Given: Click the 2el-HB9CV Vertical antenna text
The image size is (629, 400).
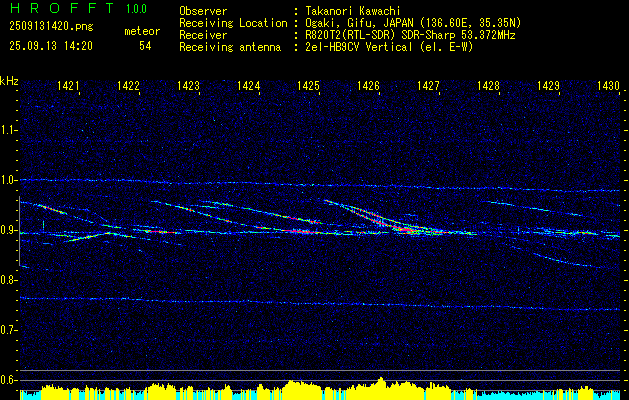Looking at the screenshot, I should (389, 47).
